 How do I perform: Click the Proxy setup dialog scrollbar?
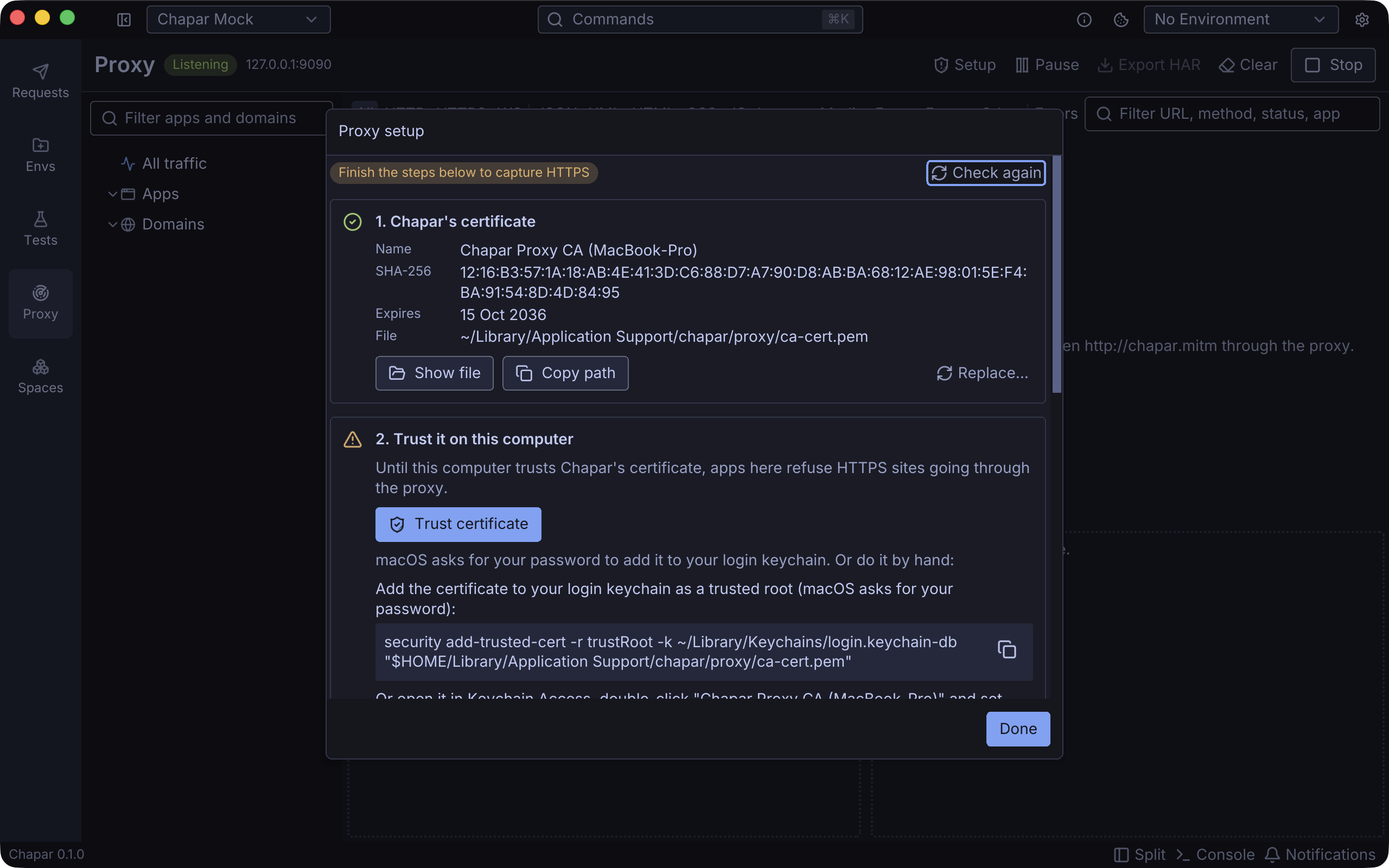1057,275
